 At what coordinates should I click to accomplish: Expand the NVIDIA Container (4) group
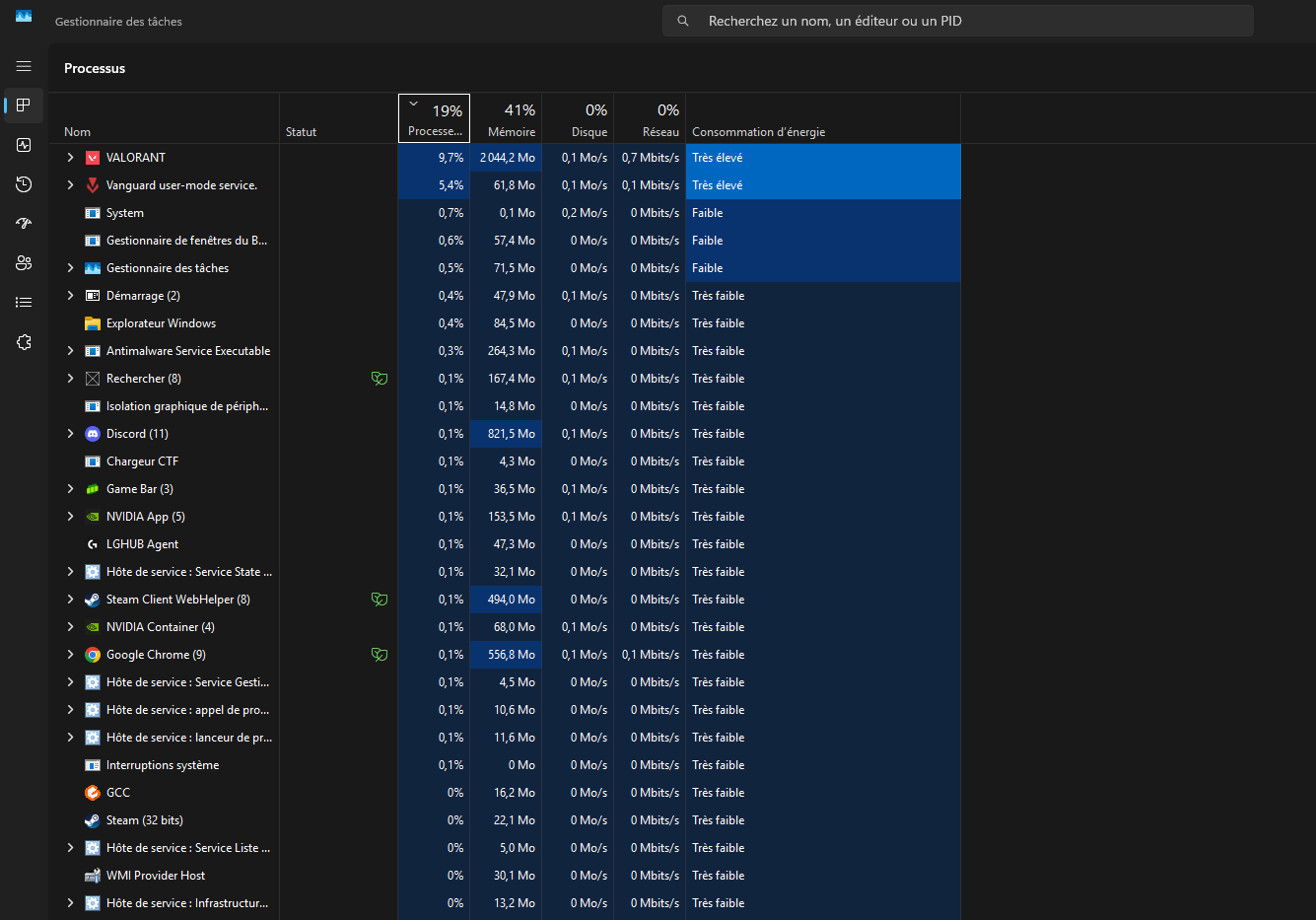click(x=70, y=627)
